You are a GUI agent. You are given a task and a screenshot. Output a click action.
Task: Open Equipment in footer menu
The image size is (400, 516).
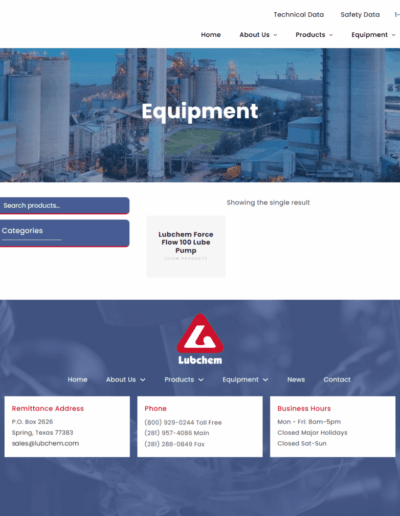241,380
